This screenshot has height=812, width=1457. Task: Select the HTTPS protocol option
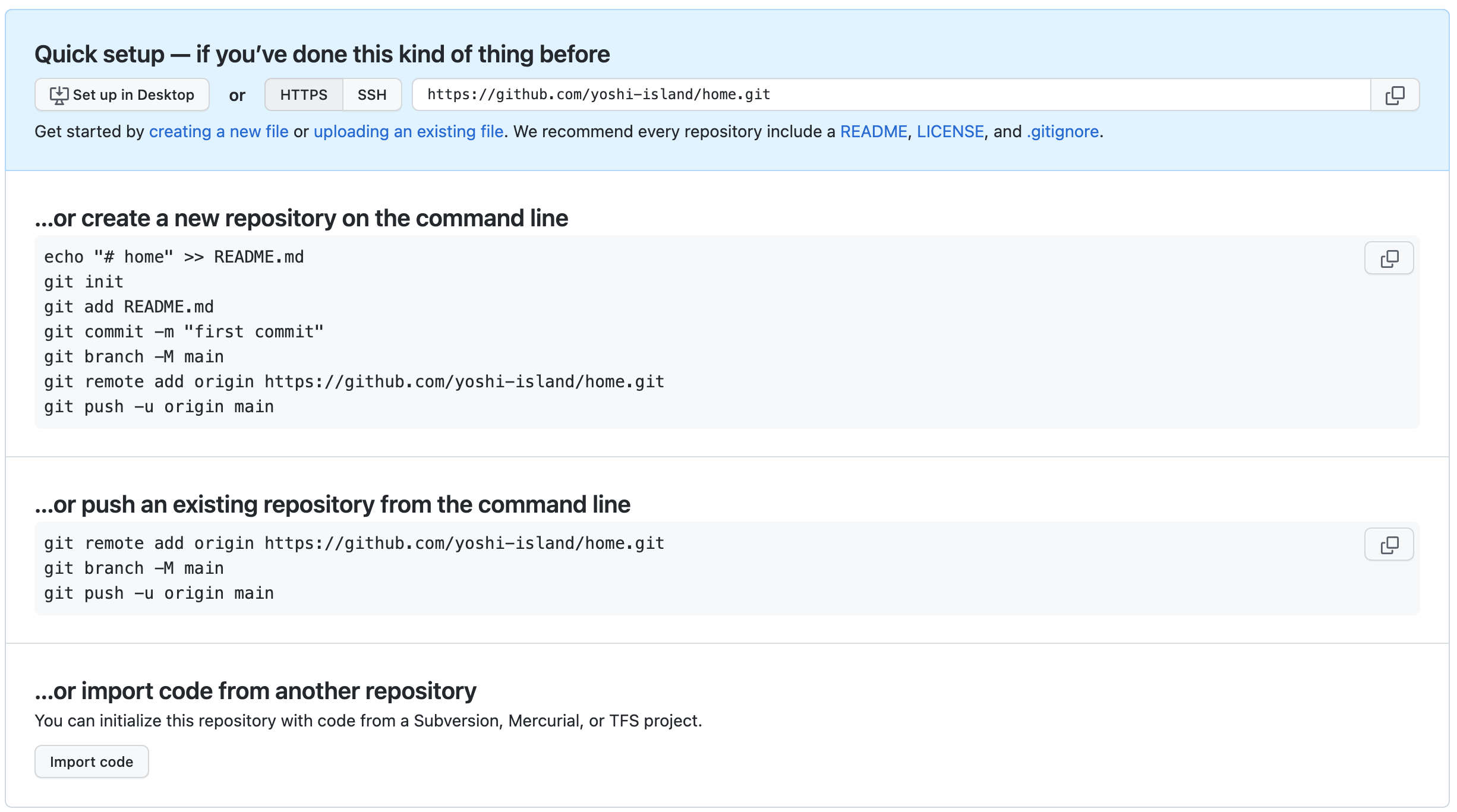pos(304,95)
